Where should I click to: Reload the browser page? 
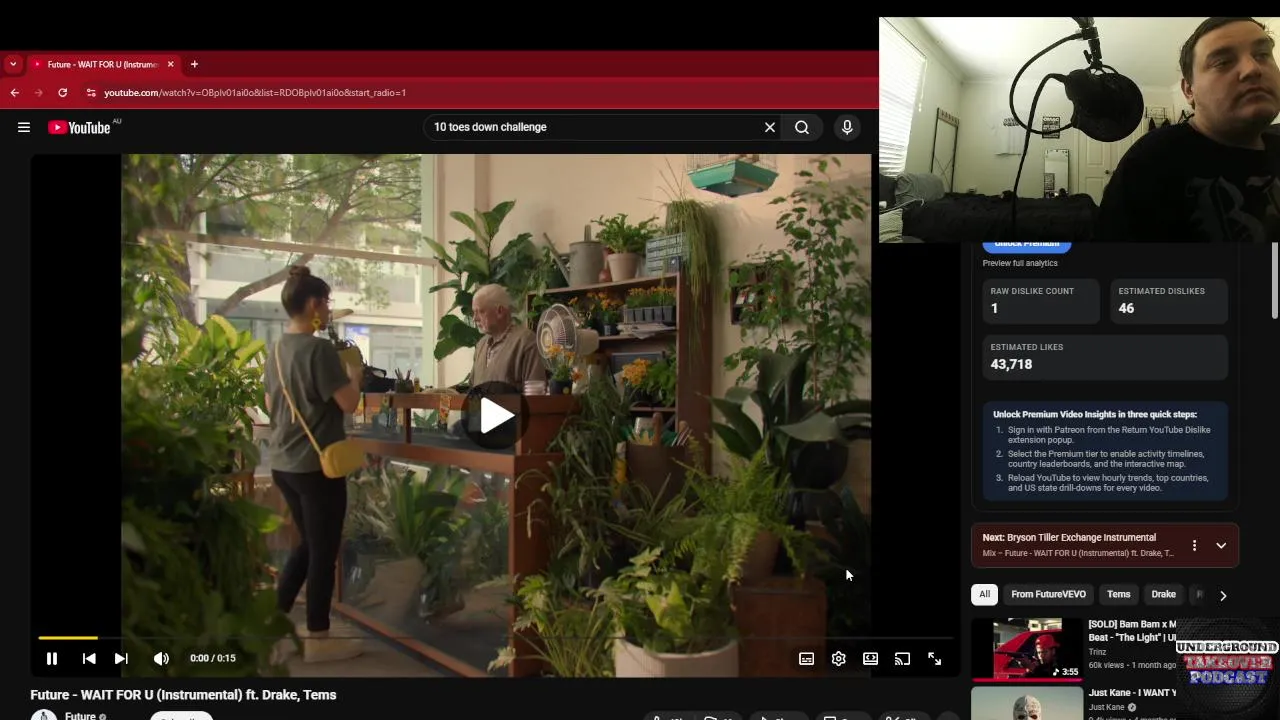[62, 92]
